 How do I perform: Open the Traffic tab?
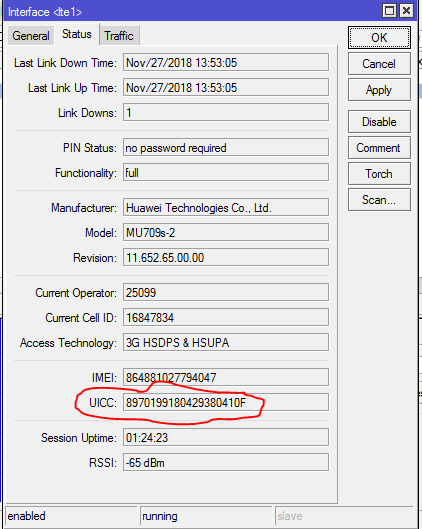(119, 35)
